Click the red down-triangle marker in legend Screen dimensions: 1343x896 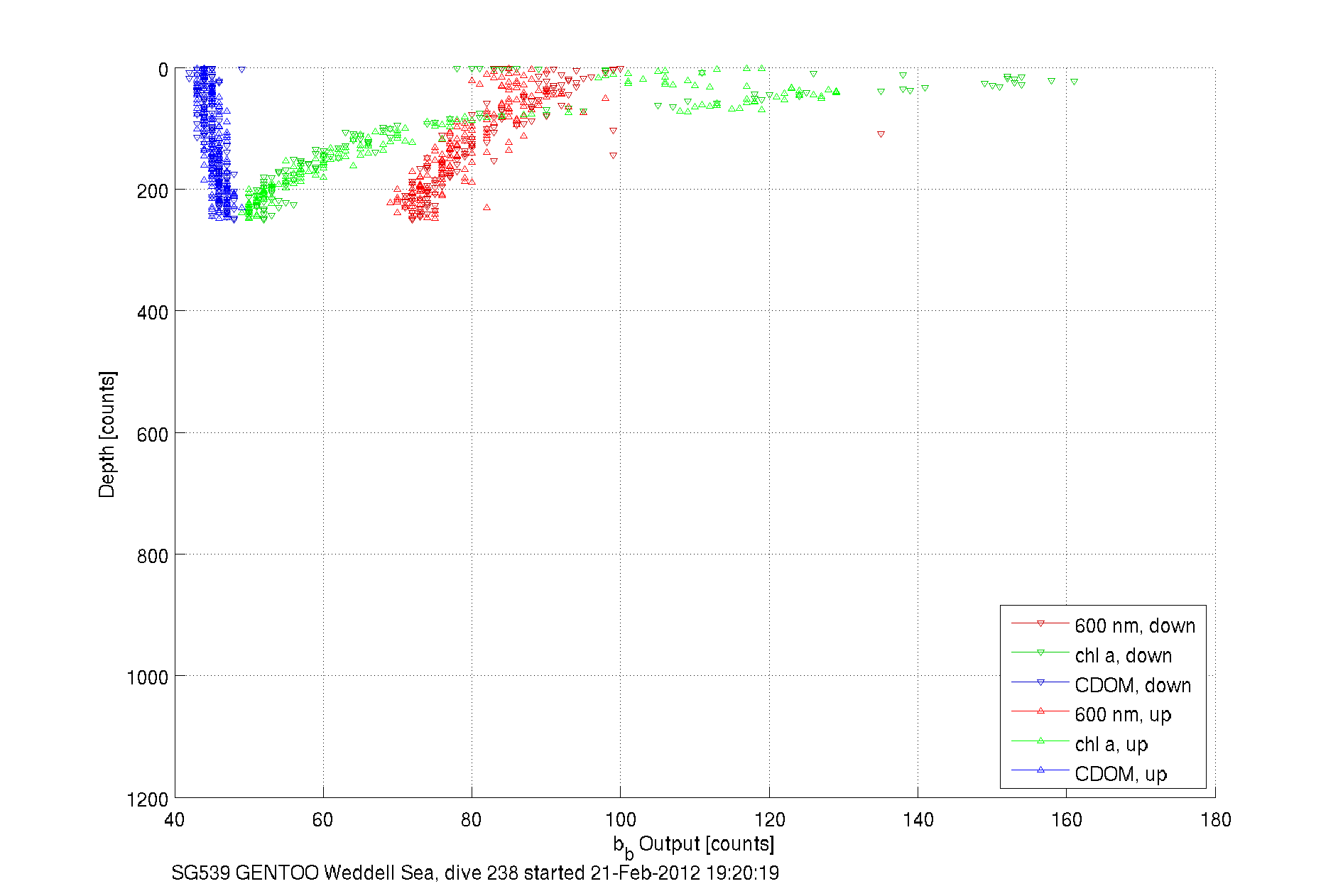(1040, 623)
